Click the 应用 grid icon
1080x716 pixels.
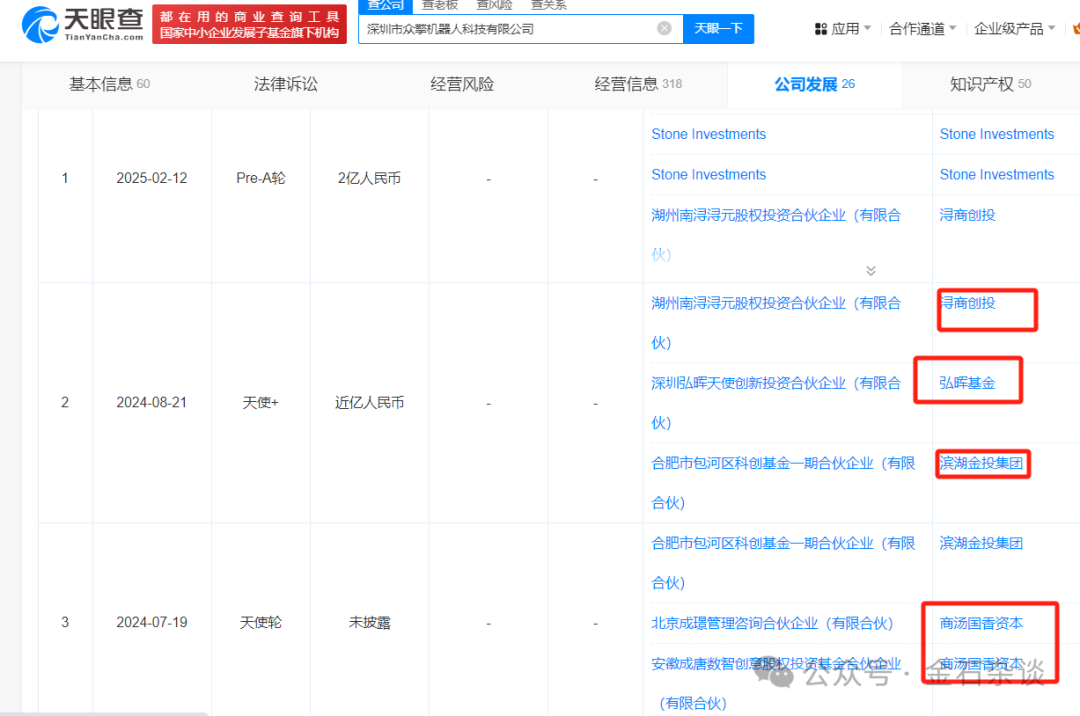[820, 29]
